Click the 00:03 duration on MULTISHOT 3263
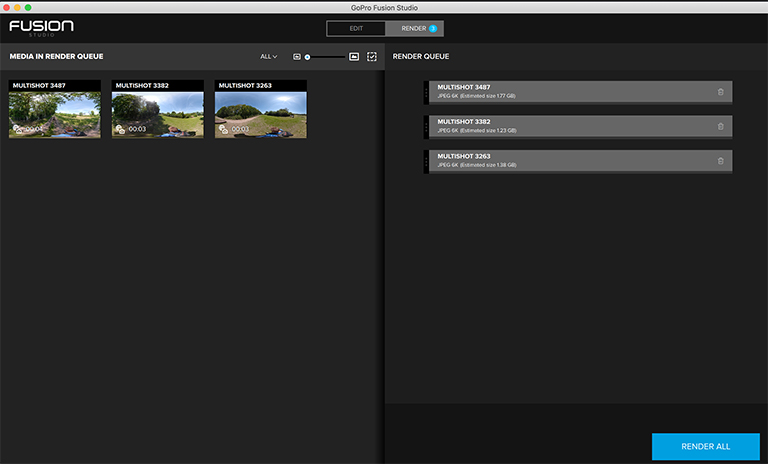 240,129
